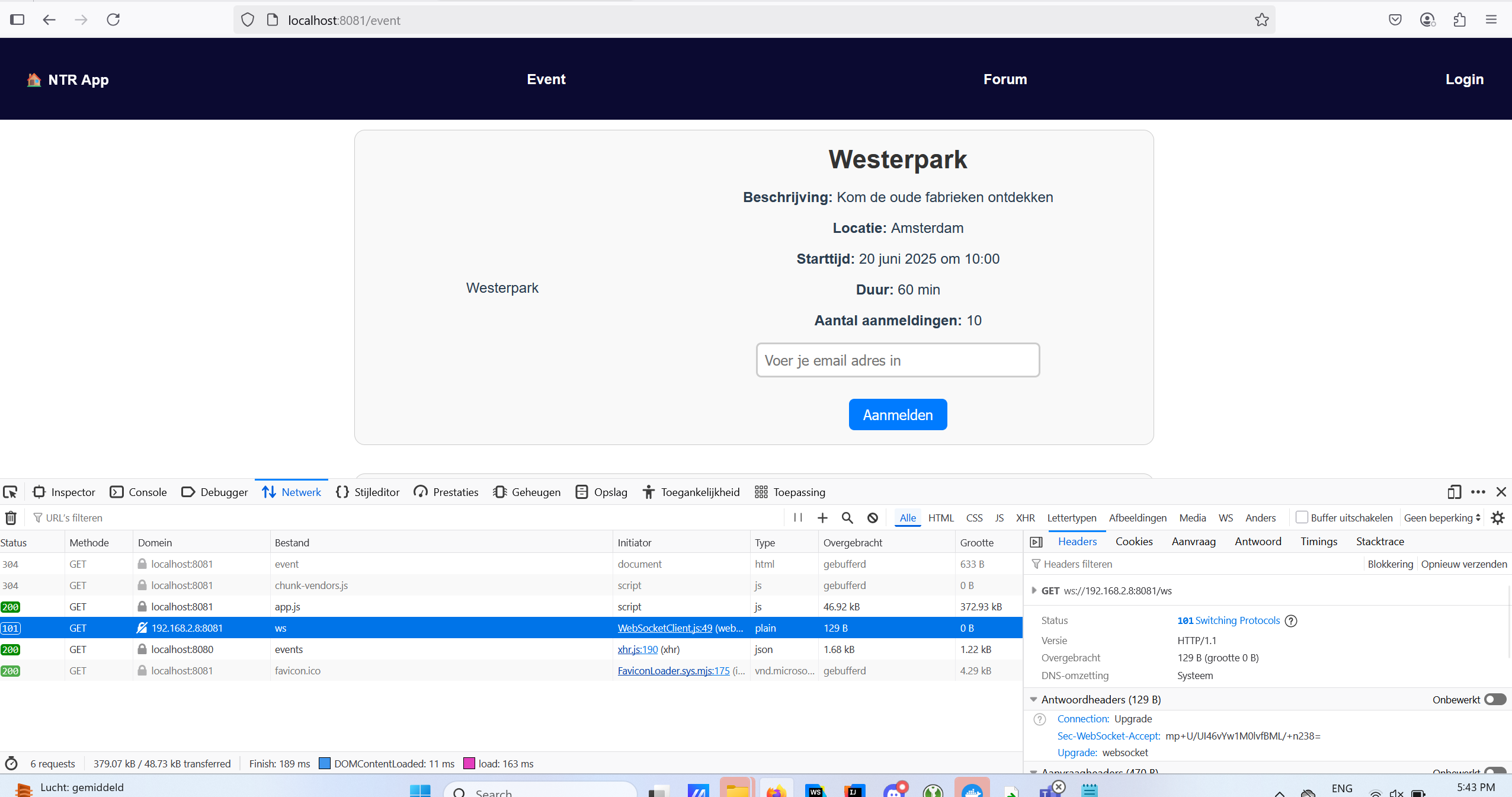
Task: Open the Timings tab
Action: point(1318,542)
